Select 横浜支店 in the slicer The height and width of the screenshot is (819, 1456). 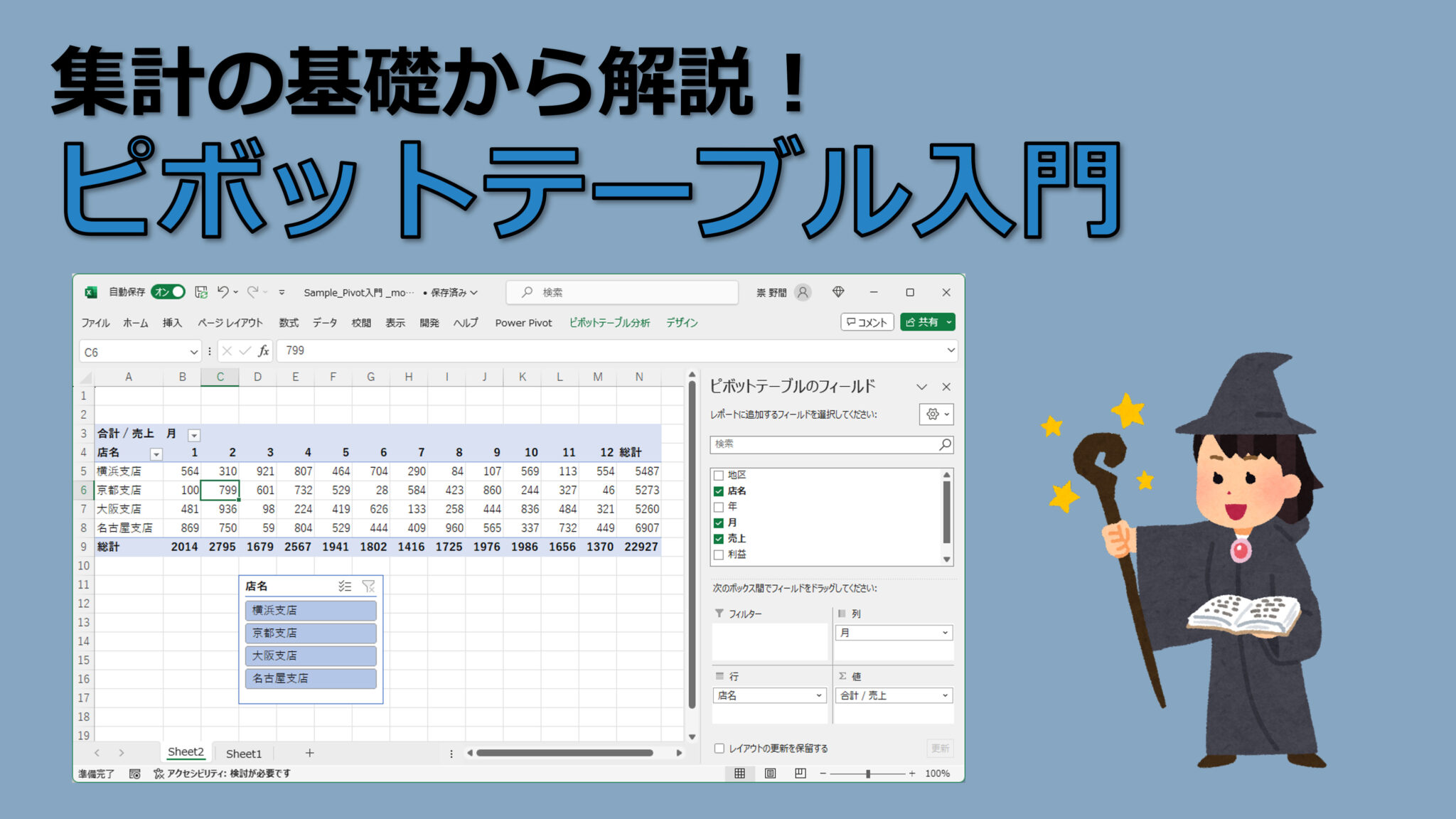tap(311, 610)
